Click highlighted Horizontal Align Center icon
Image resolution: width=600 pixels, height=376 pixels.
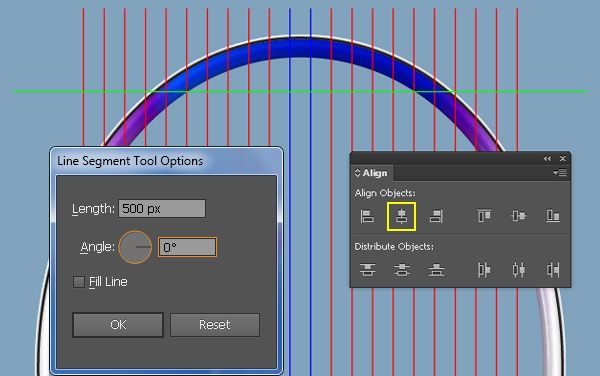401,216
